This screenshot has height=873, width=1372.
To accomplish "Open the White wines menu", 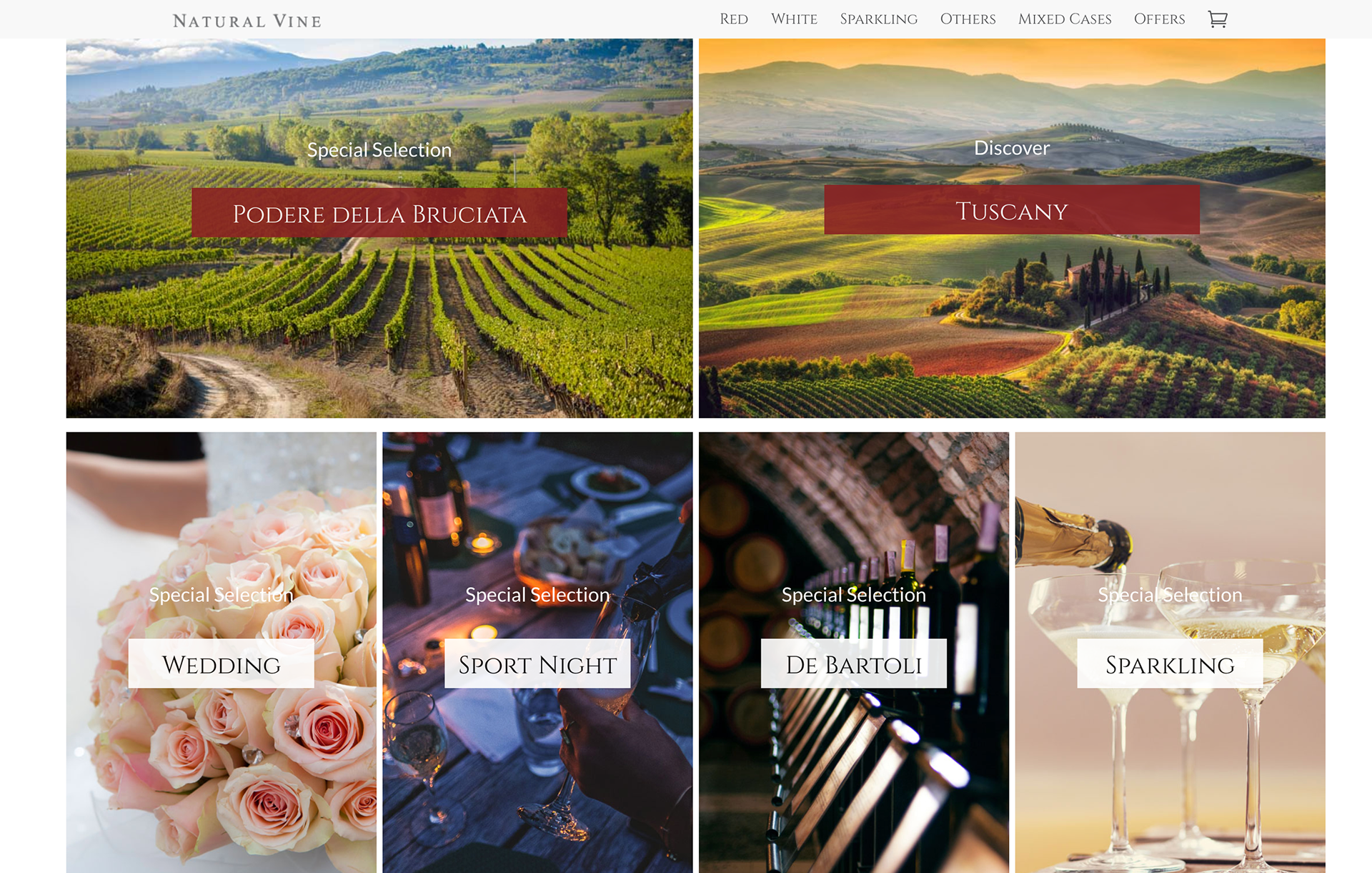I will 794,19.
